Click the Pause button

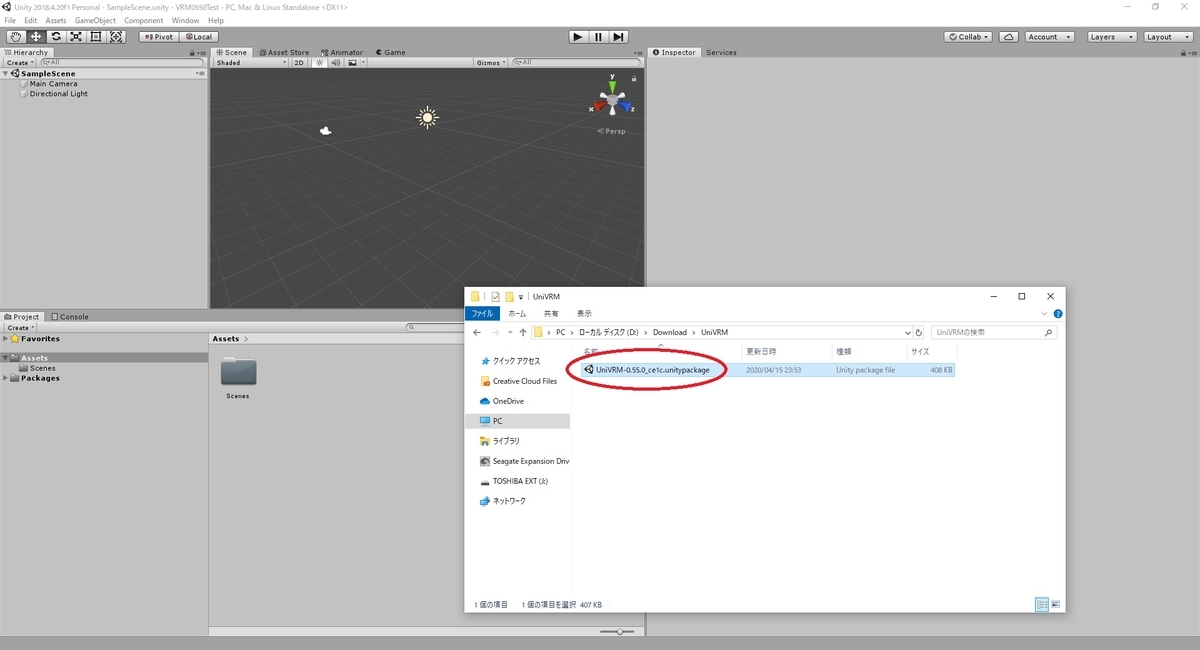coord(598,37)
